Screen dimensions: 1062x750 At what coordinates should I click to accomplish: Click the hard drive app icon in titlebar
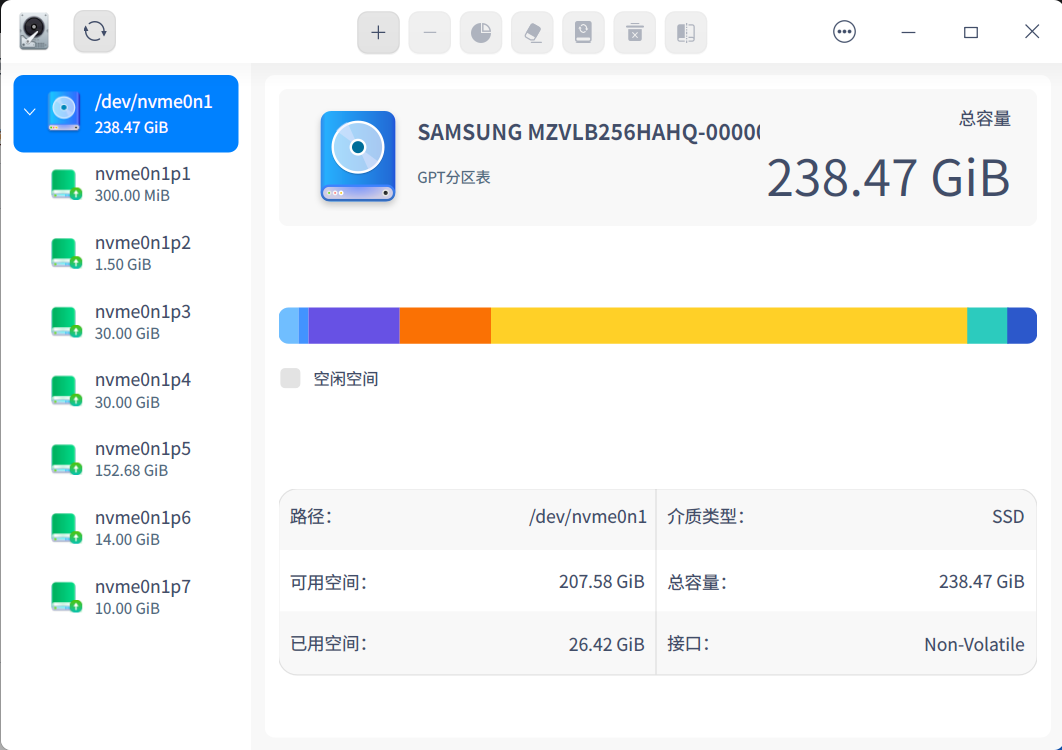click(33, 31)
